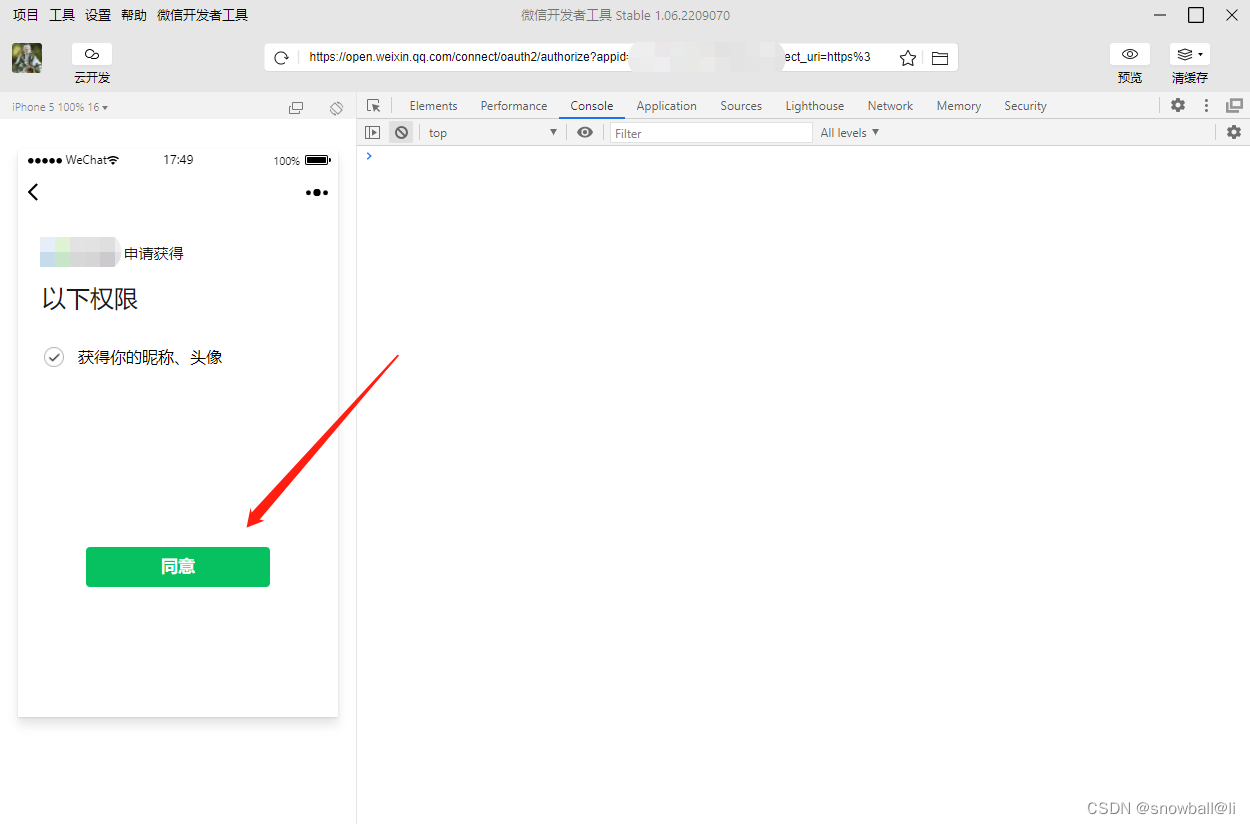Switch to the Network tab

click(x=890, y=106)
